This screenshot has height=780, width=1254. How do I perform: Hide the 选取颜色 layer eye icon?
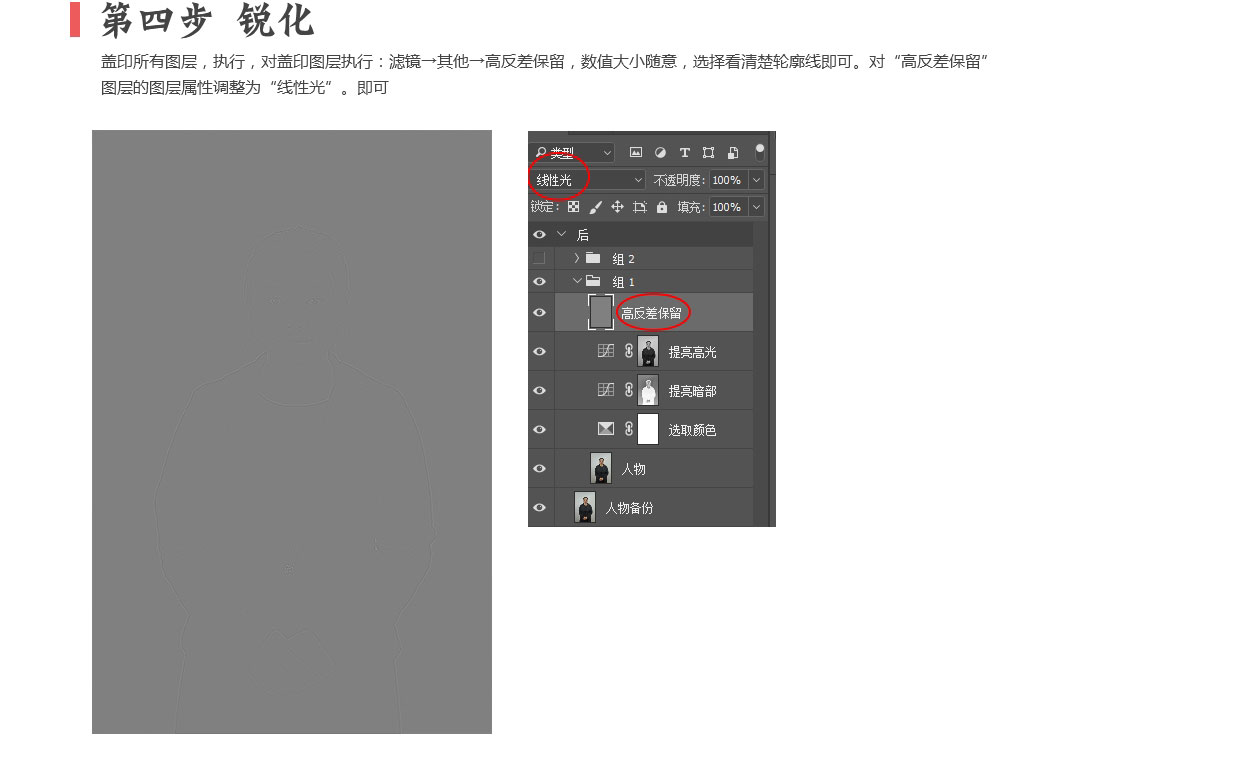[540, 430]
